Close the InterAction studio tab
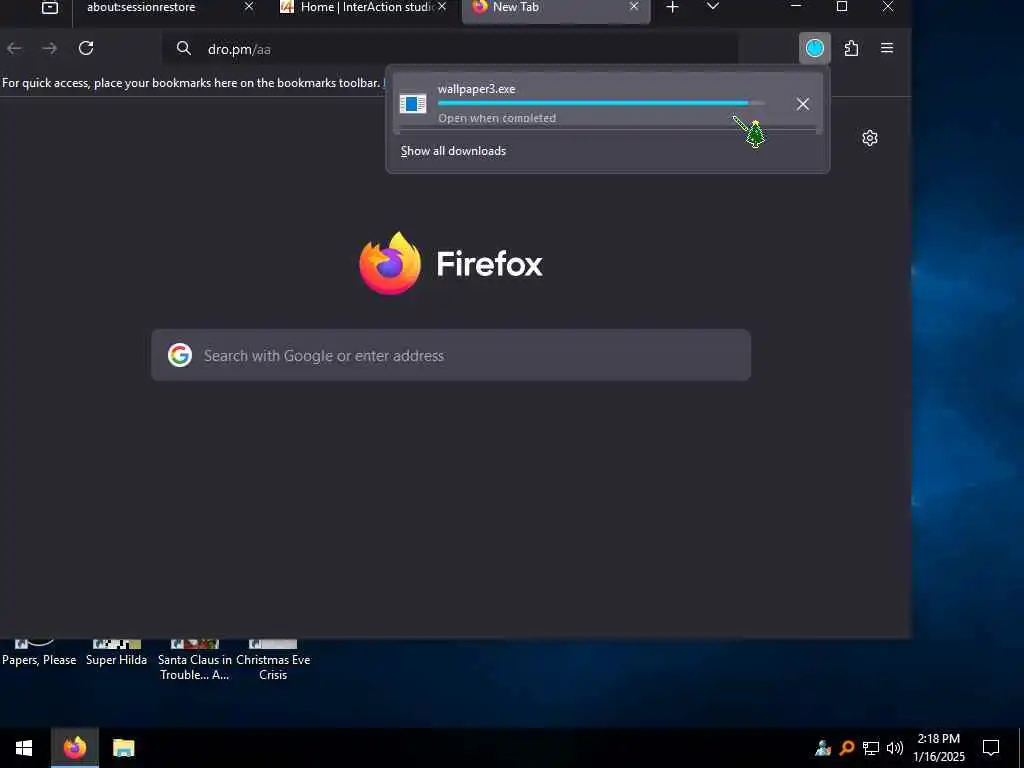1024x768 pixels. [442, 7]
